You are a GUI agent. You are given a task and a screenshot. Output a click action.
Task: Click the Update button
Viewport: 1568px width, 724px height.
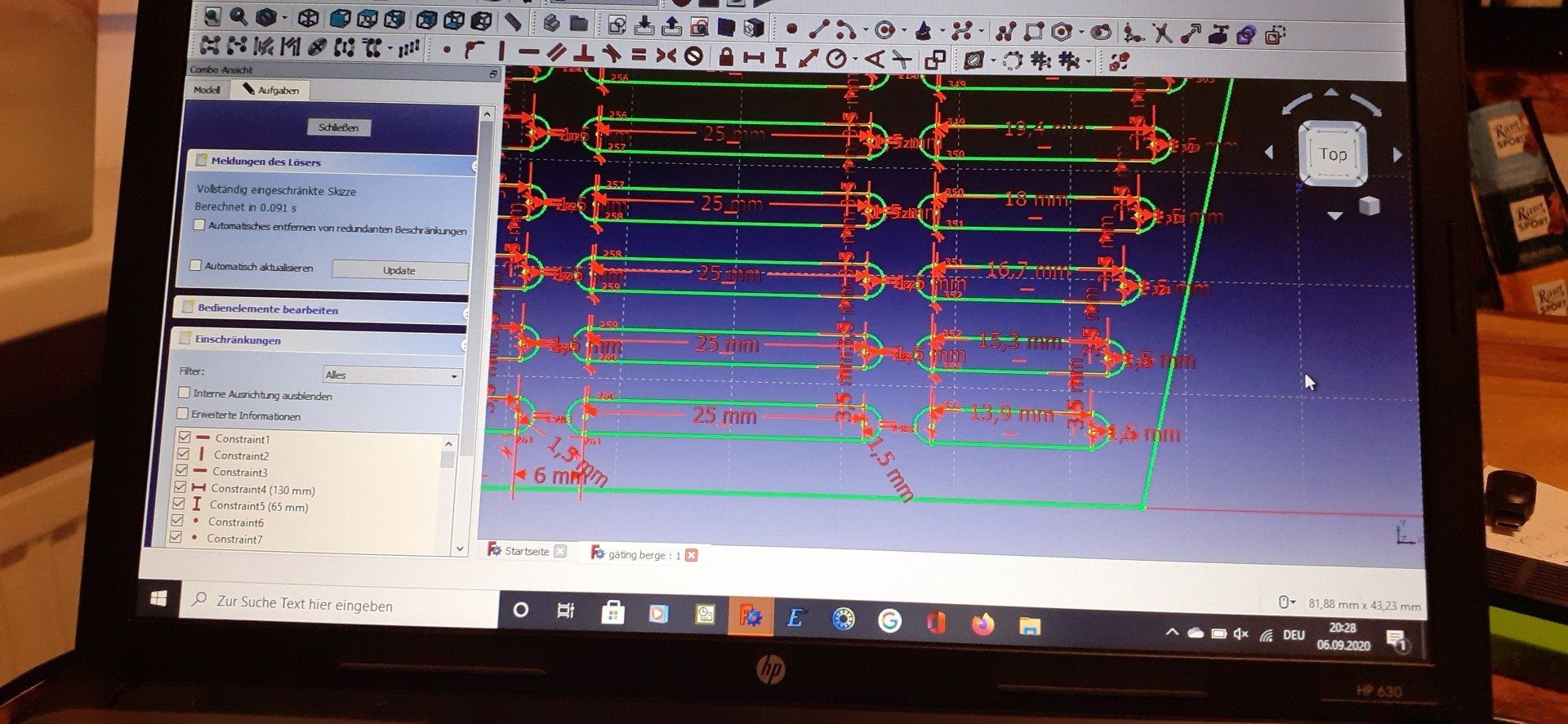tap(399, 270)
